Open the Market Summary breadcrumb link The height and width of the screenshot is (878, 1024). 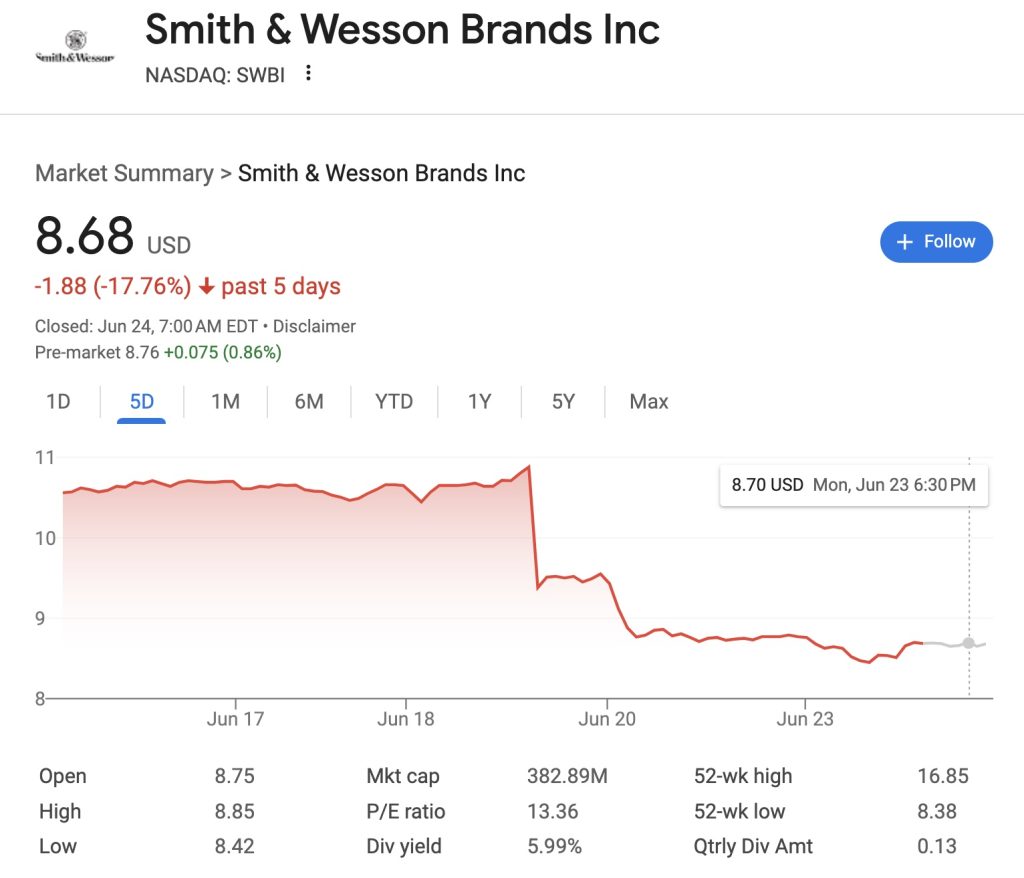coord(123,173)
